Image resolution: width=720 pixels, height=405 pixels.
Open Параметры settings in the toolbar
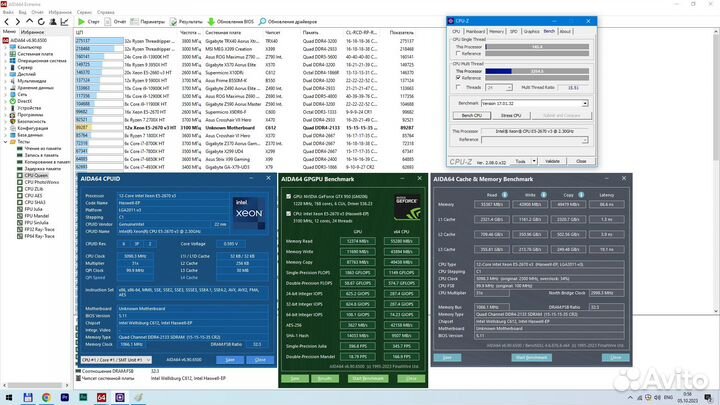(x=147, y=22)
